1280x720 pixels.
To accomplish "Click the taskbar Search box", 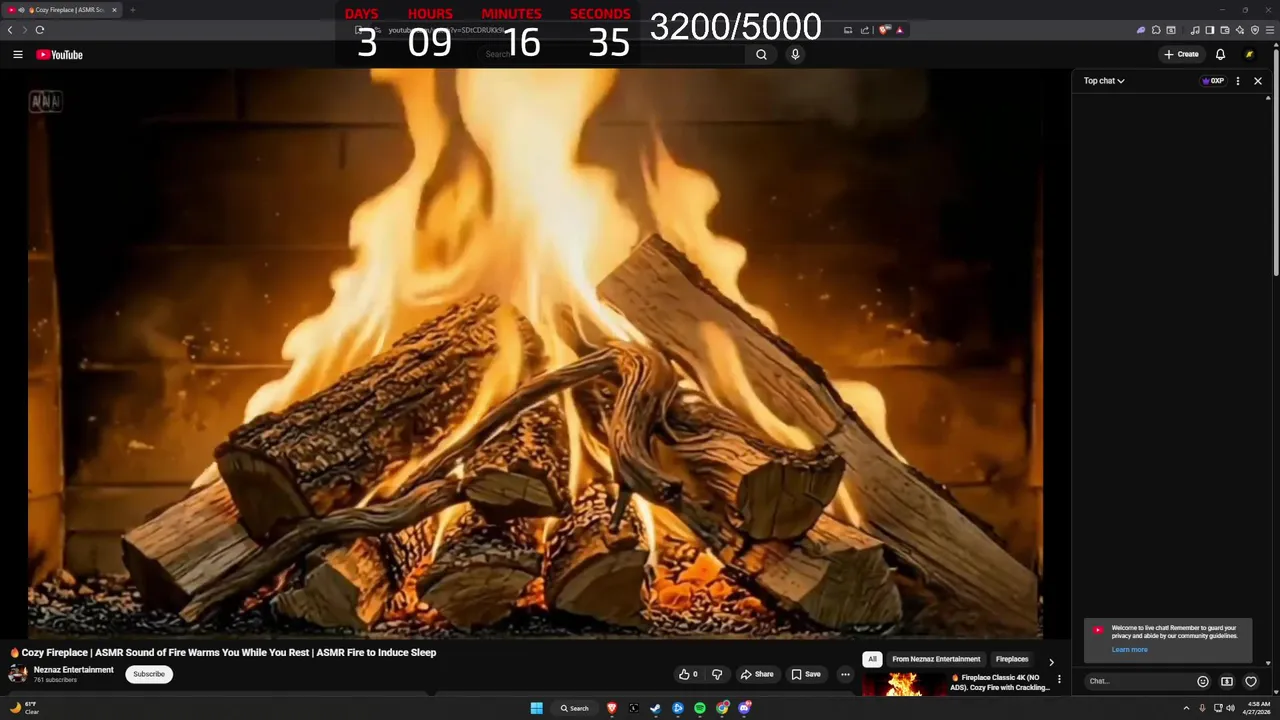I will 575,708.
